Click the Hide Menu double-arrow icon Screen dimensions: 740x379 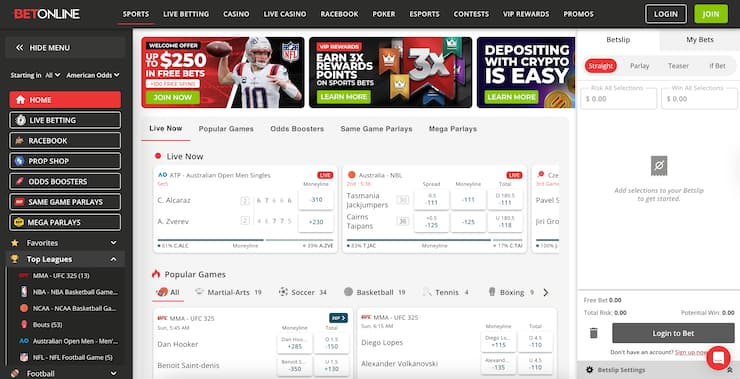point(19,48)
